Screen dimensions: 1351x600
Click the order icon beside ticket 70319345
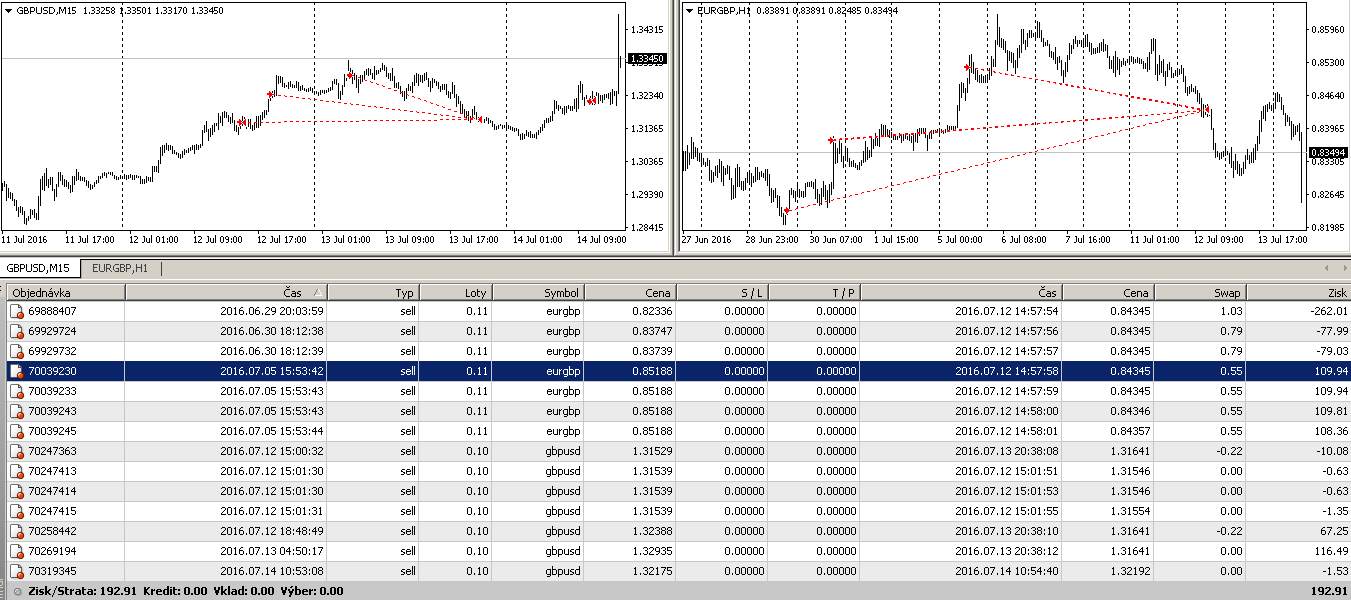pos(17,571)
